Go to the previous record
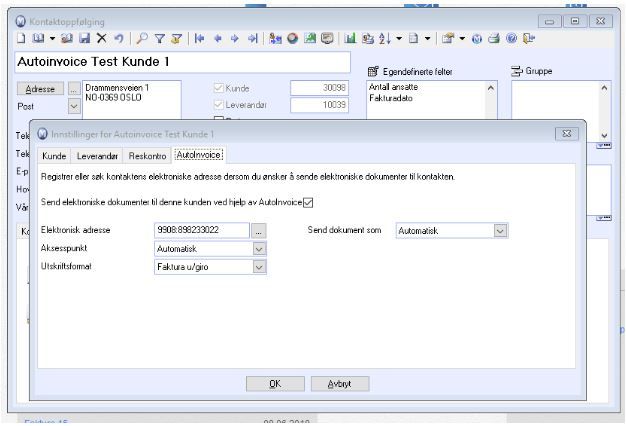626x426 pixels. point(218,38)
